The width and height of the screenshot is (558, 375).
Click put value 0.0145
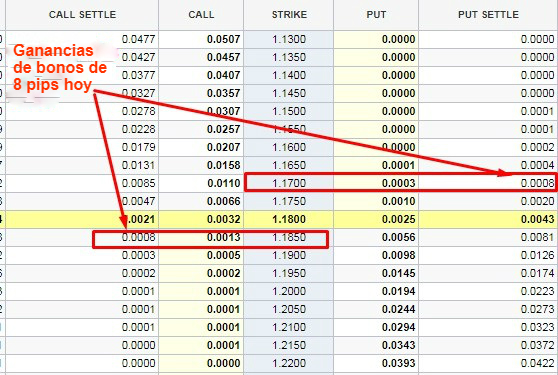pyautogui.click(x=398, y=273)
